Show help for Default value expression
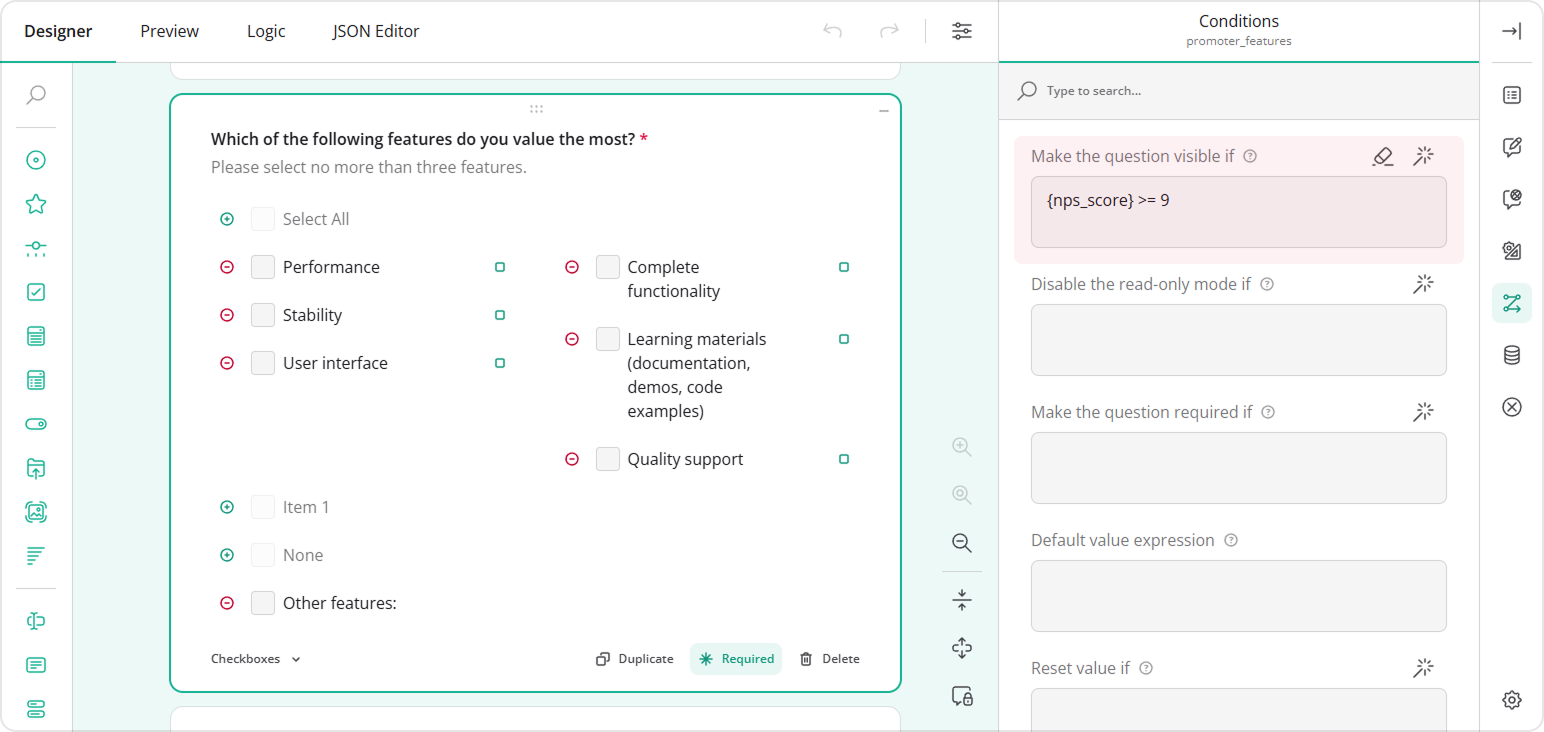1544x732 pixels. [1231, 540]
